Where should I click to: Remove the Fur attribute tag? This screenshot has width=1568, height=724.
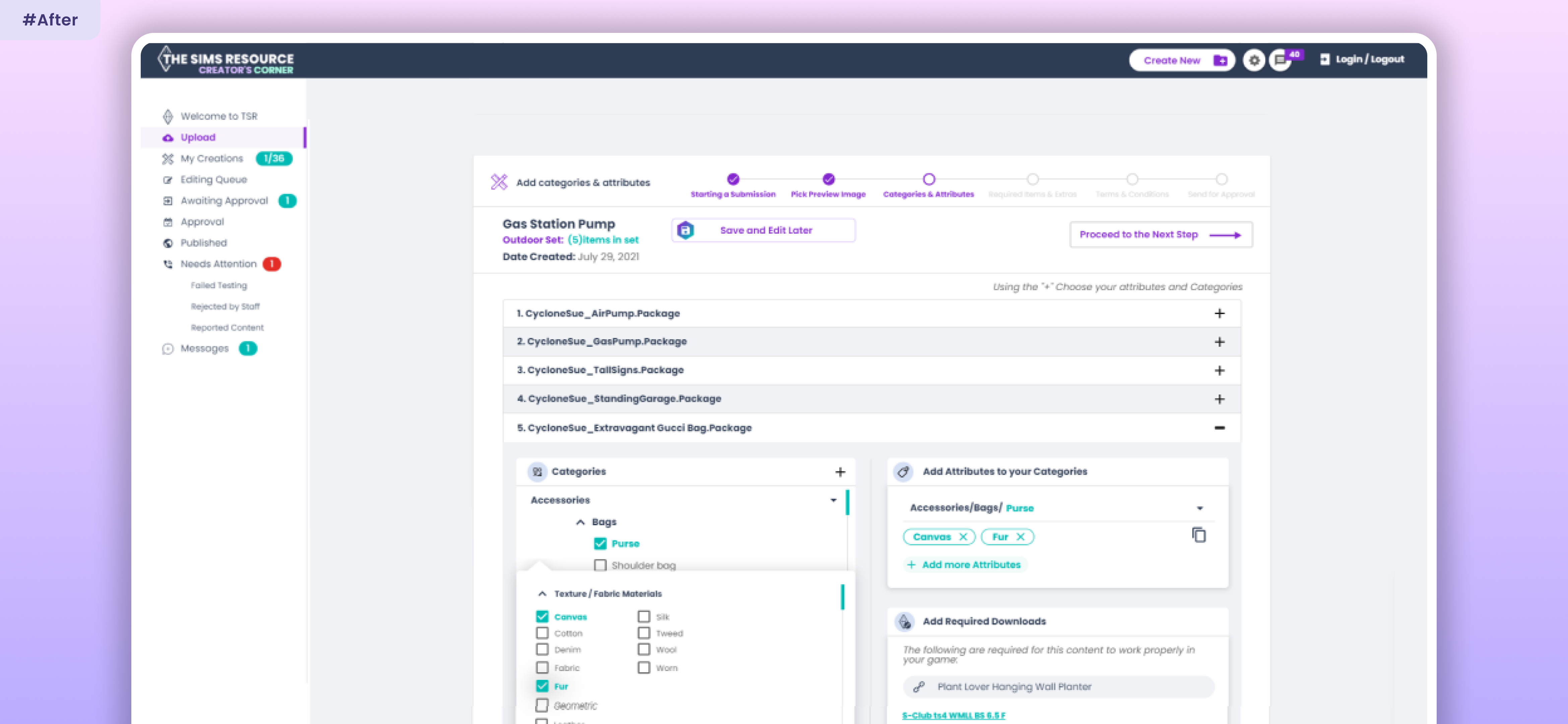(1021, 536)
